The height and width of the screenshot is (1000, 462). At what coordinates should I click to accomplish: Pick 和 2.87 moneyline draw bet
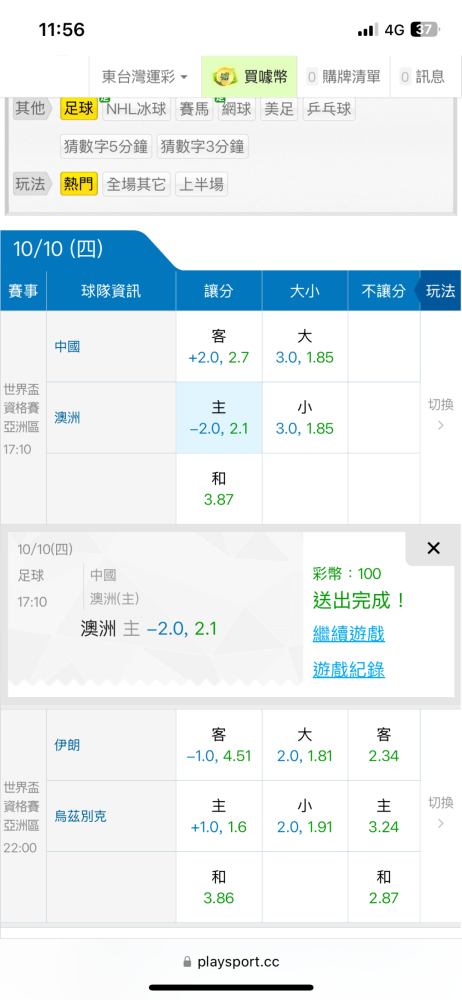pyautogui.click(x=384, y=887)
